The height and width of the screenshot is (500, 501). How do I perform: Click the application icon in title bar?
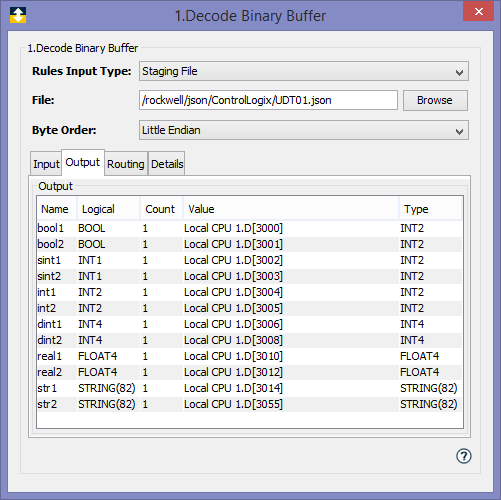(x=18, y=15)
